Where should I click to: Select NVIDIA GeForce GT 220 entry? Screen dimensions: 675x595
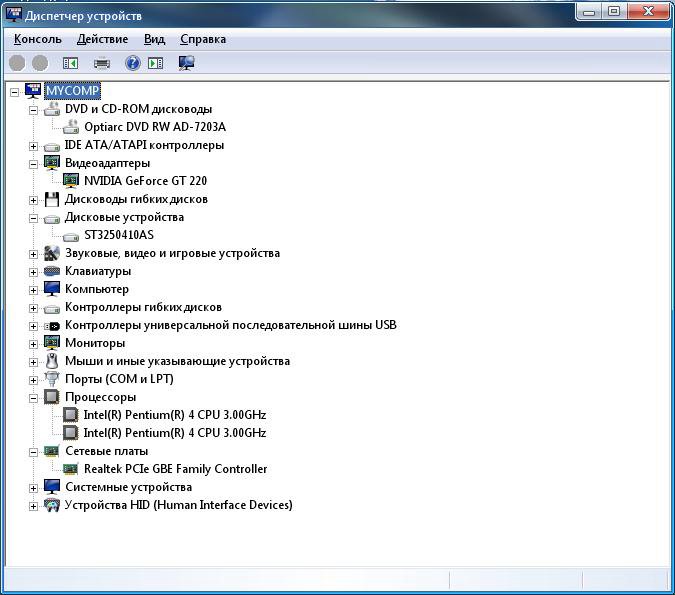(x=146, y=181)
